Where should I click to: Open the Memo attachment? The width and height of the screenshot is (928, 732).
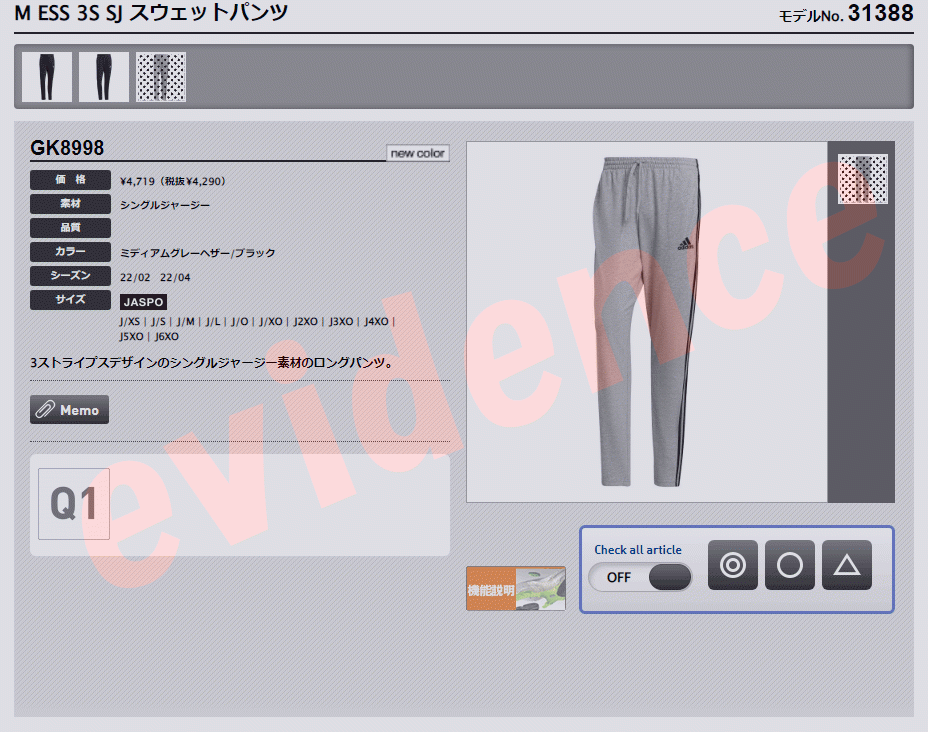pyautogui.click(x=68, y=409)
